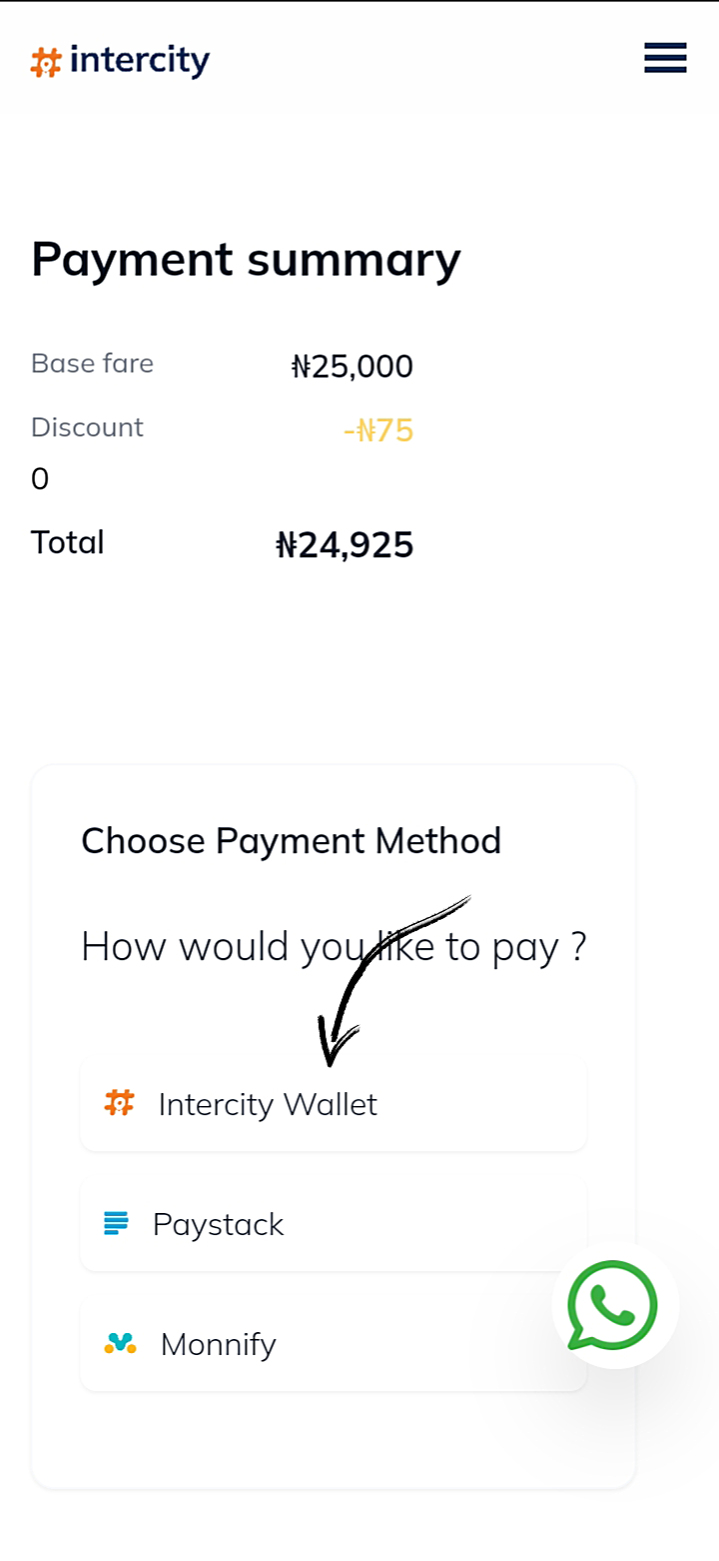Click the ₦24,925 total amount
Screen dimensions: 719x1561
[x=344, y=545]
